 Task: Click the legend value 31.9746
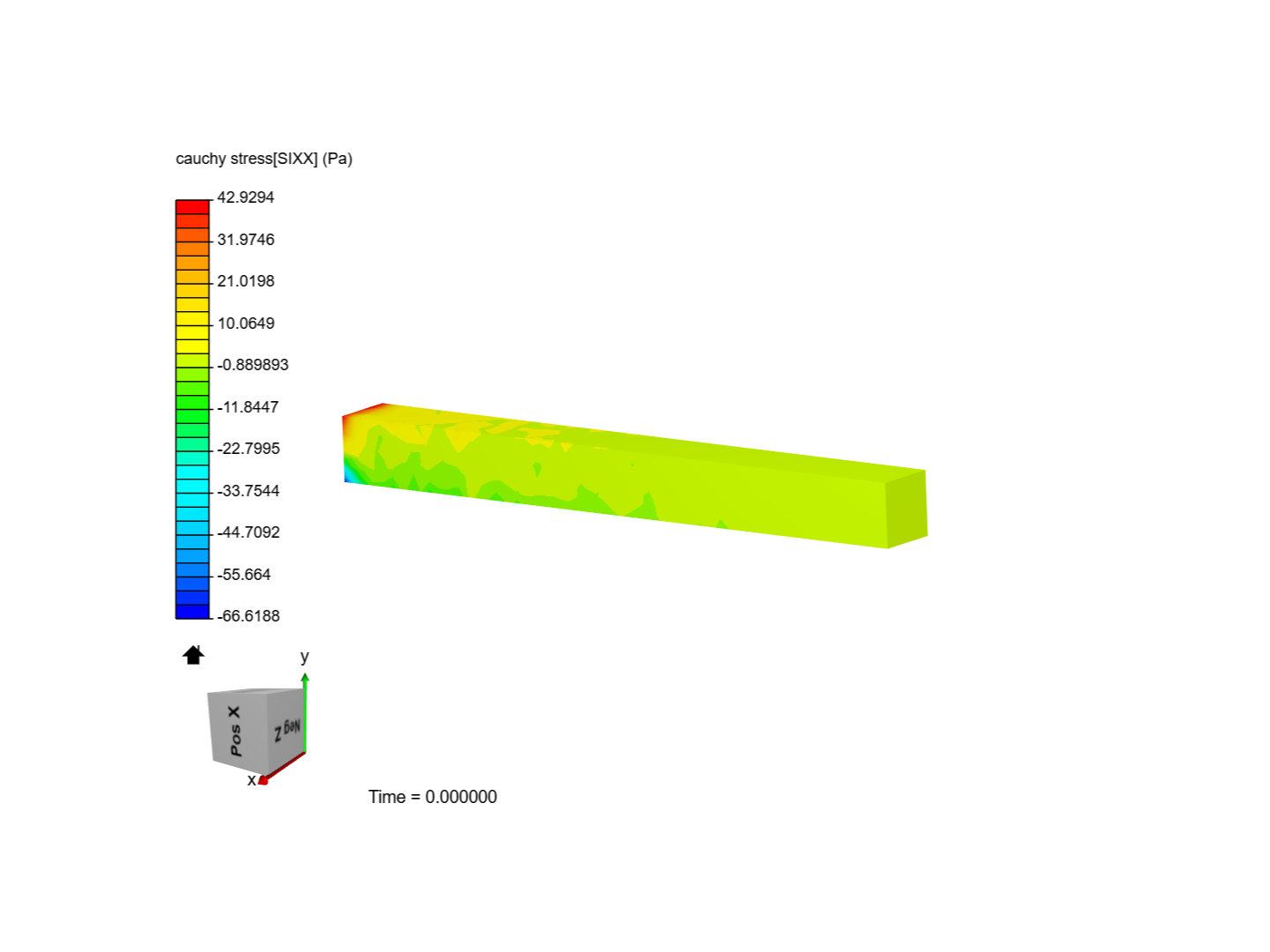245,240
